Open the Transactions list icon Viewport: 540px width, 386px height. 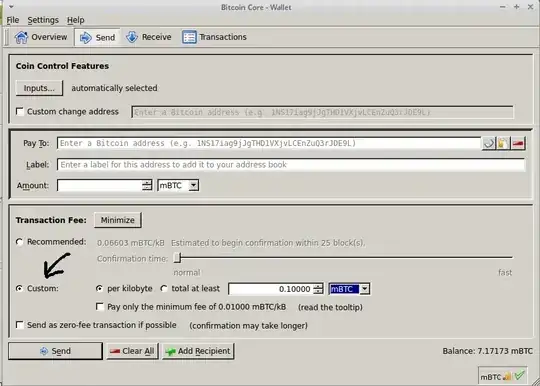(189, 37)
